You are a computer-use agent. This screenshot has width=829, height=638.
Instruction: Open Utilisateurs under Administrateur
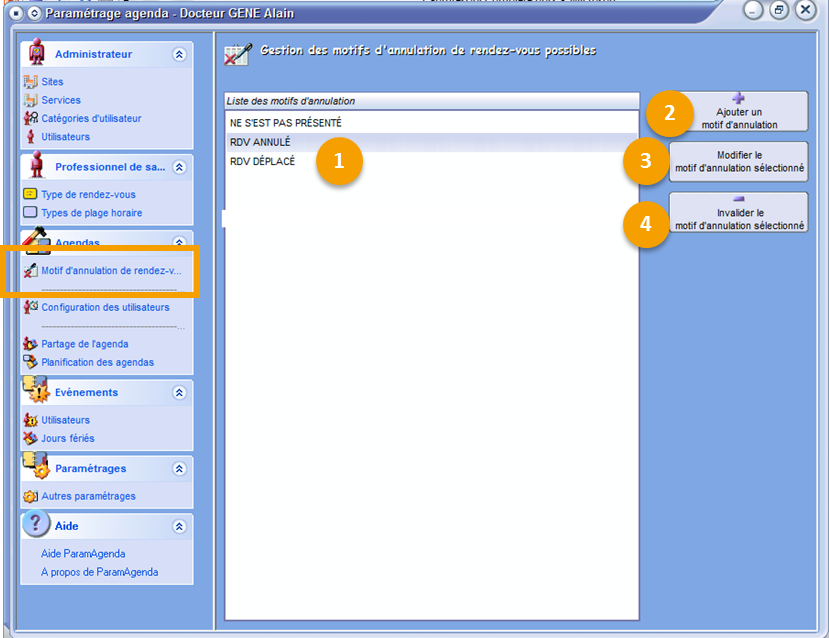click(66, 136)
